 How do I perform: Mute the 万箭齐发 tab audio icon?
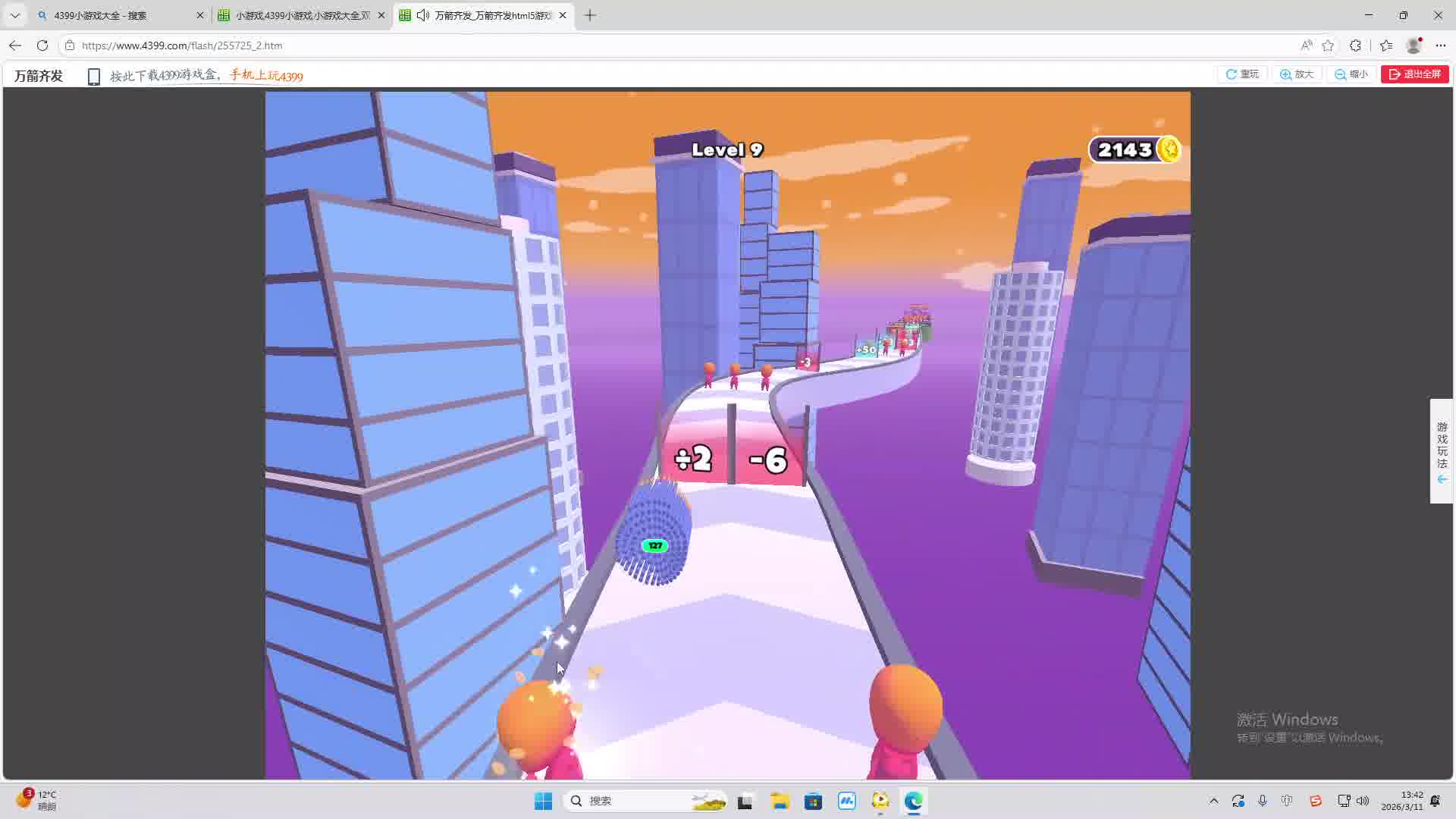click(423, 15)
